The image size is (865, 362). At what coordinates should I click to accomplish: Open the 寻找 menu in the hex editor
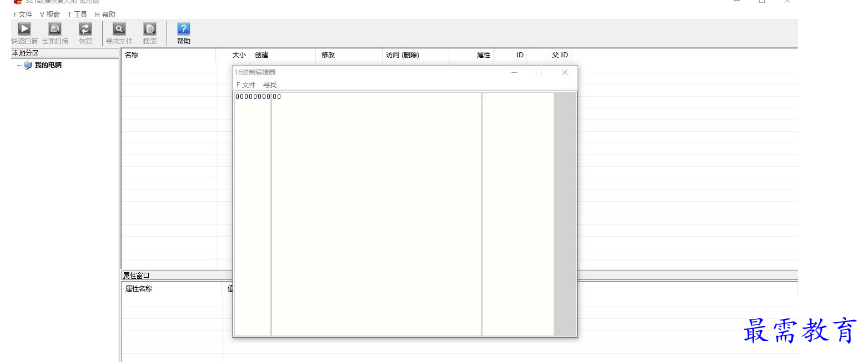(x=270, y=85)
